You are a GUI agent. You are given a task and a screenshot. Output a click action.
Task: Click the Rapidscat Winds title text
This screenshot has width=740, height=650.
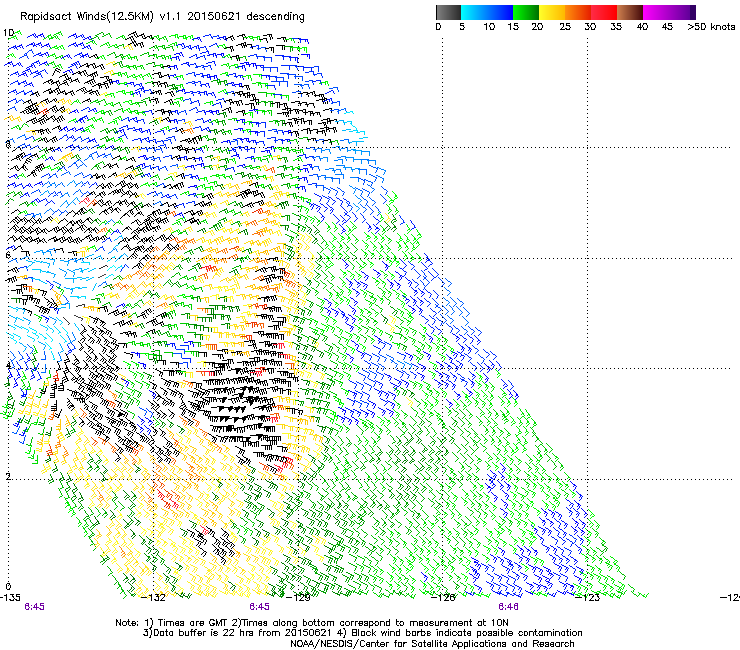pos(162,17)
